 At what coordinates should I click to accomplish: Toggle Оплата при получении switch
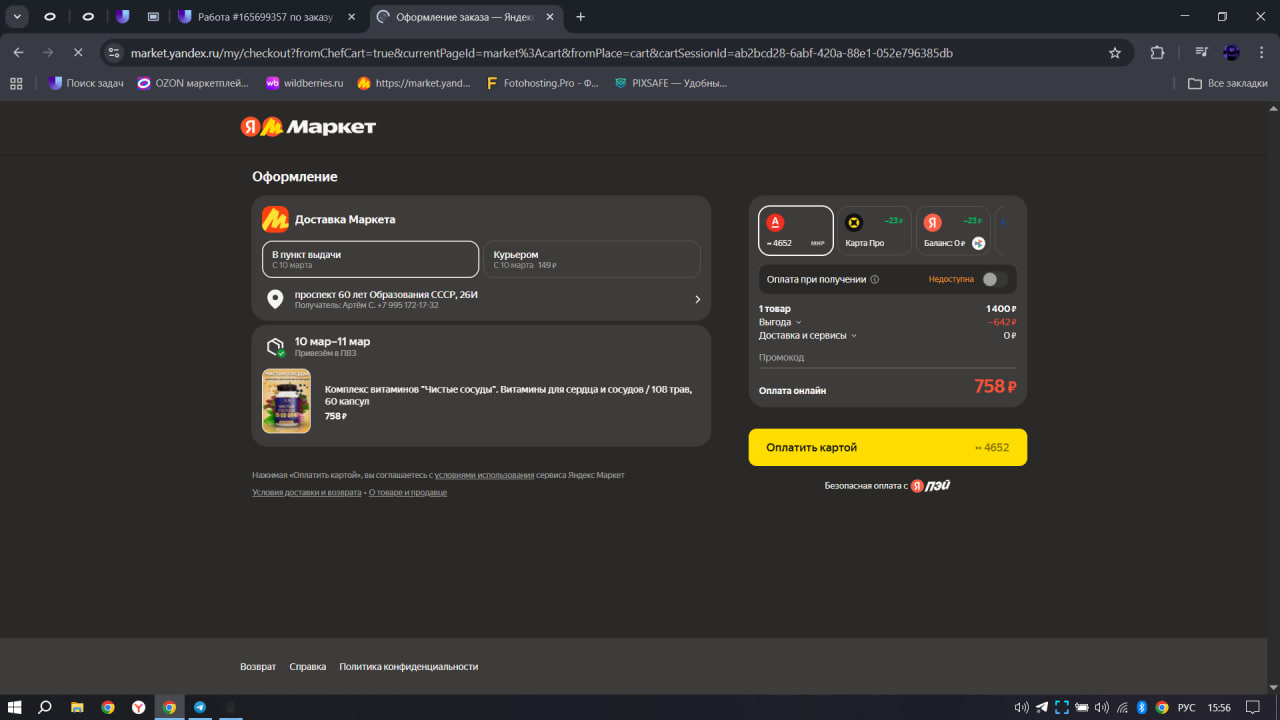(x=994, y=279)
